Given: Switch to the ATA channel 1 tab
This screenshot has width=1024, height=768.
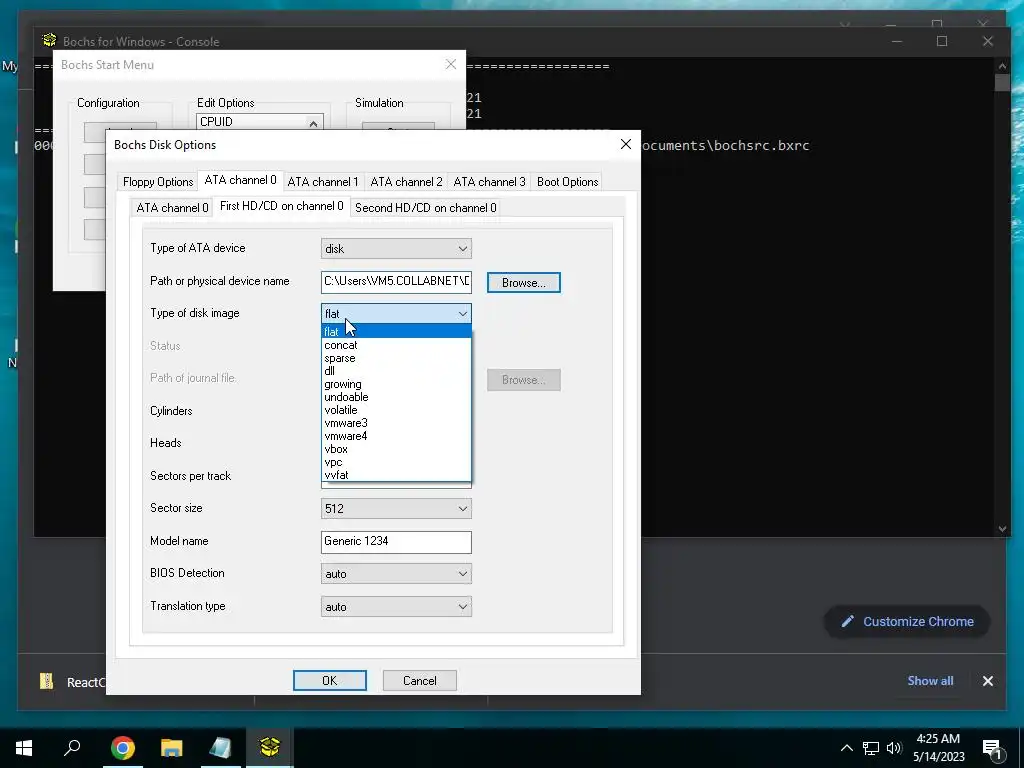Looking at the screenshot, I should point(323,182).
